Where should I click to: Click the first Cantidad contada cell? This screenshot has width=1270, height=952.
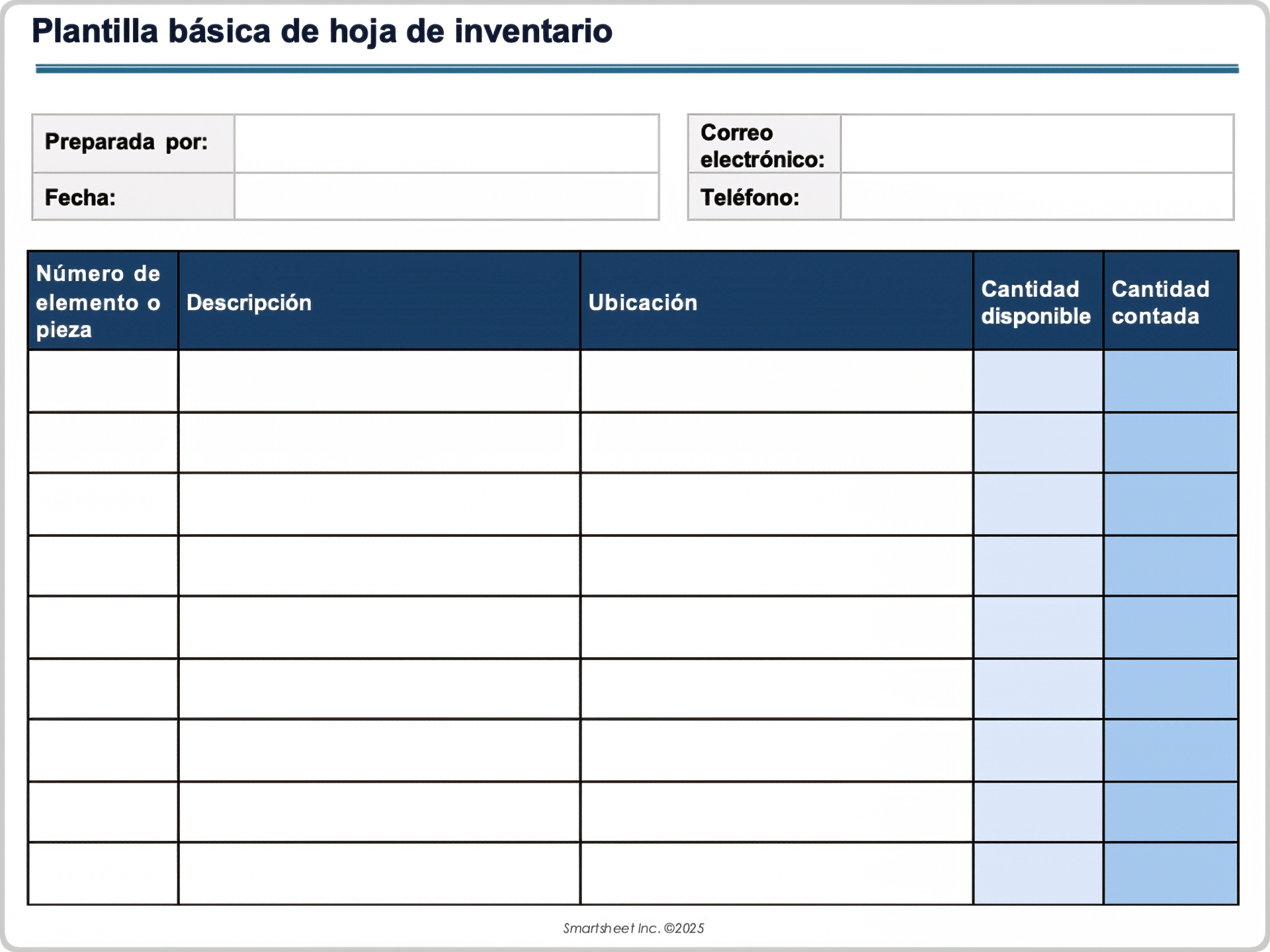coord(1171,382)
